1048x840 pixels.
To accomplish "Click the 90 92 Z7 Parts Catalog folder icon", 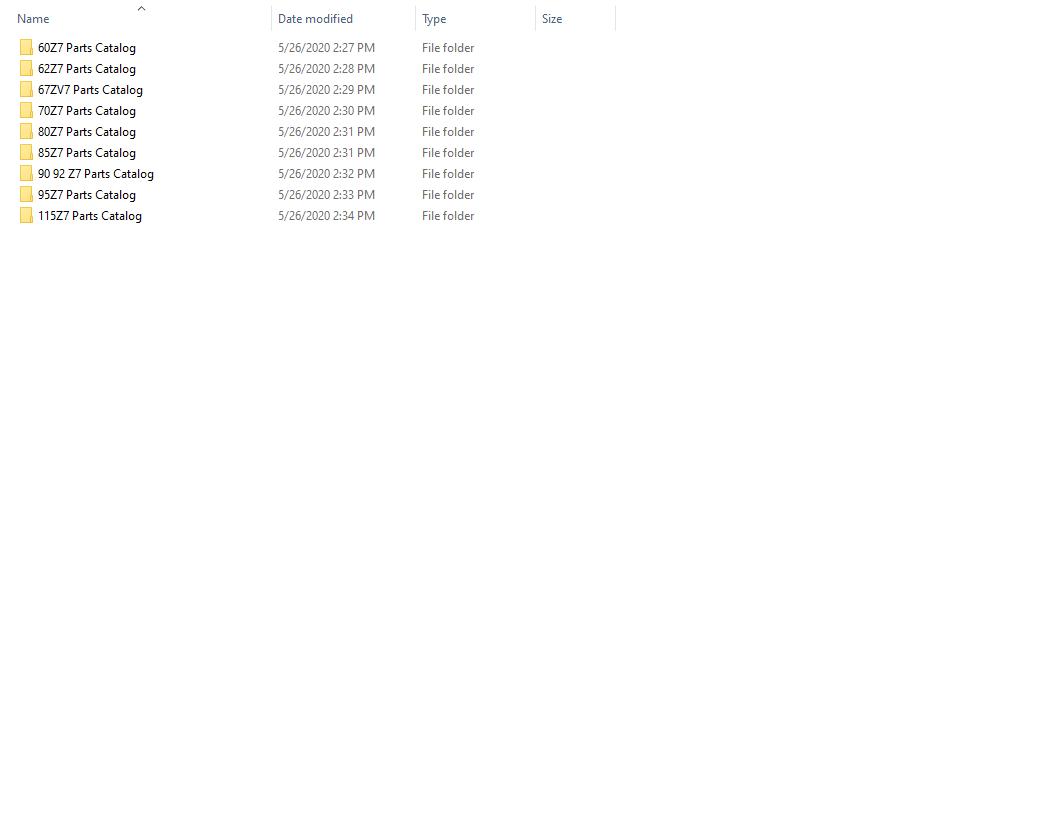I will click(x=26, y=174).
